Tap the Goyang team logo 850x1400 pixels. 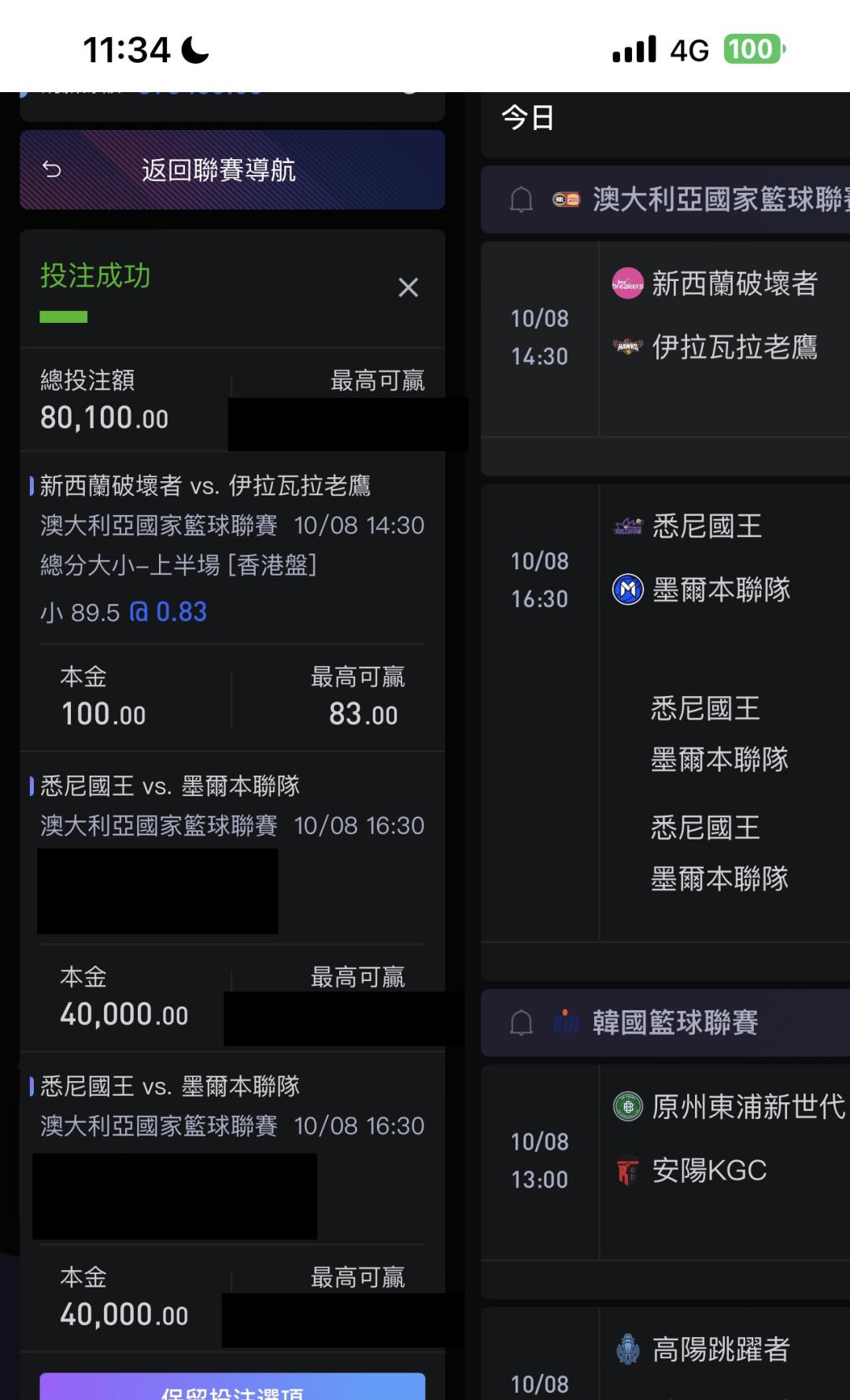tap(627, 1349)
